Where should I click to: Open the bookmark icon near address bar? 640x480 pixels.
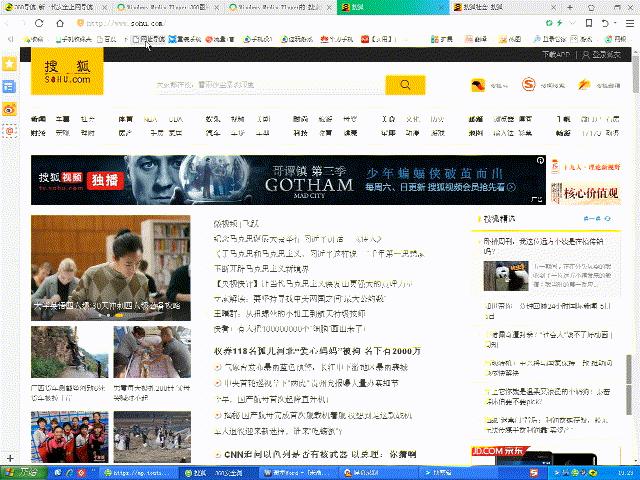tap(589, 23)
